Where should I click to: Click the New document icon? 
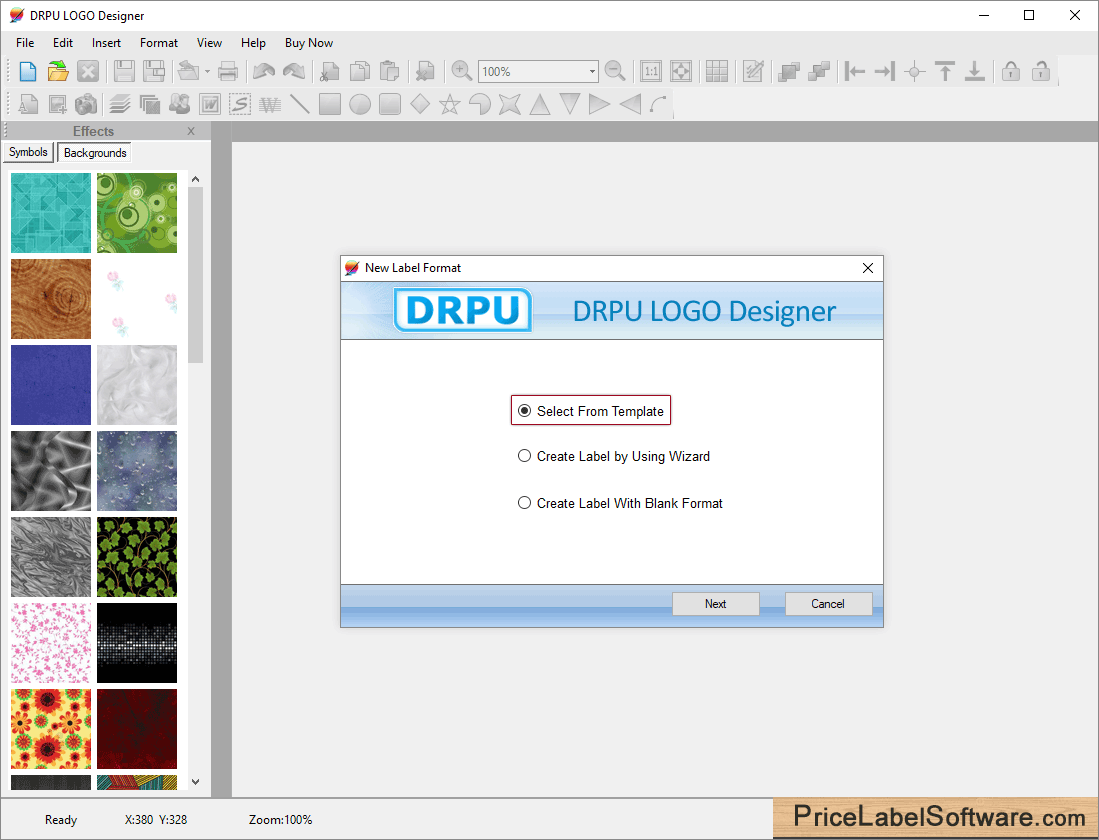click(28, 72)
